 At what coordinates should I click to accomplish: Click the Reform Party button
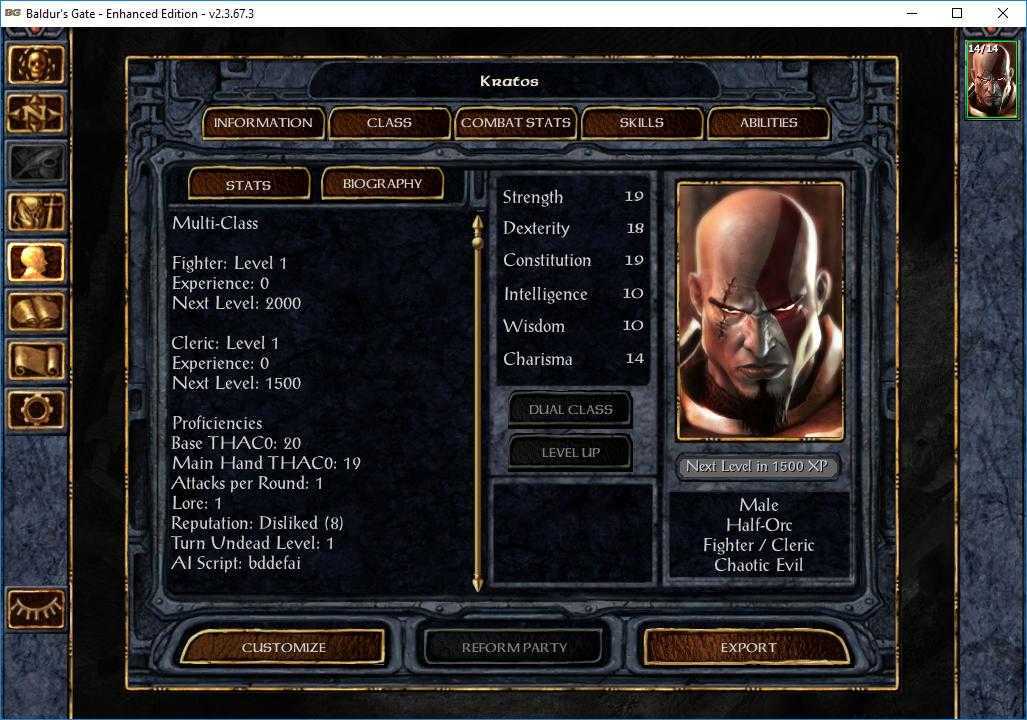coord(514,647)
